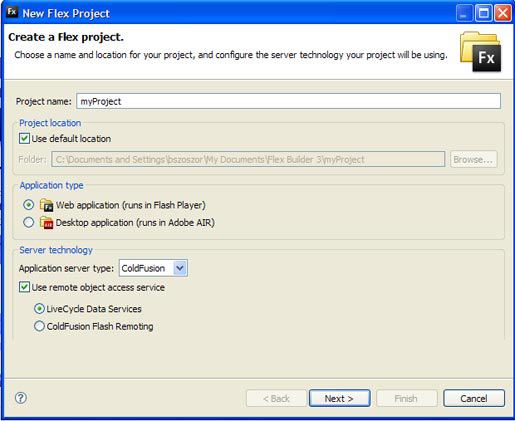Uncheck Use default location checkbox
Screen dimensions: 515x421
24,138
